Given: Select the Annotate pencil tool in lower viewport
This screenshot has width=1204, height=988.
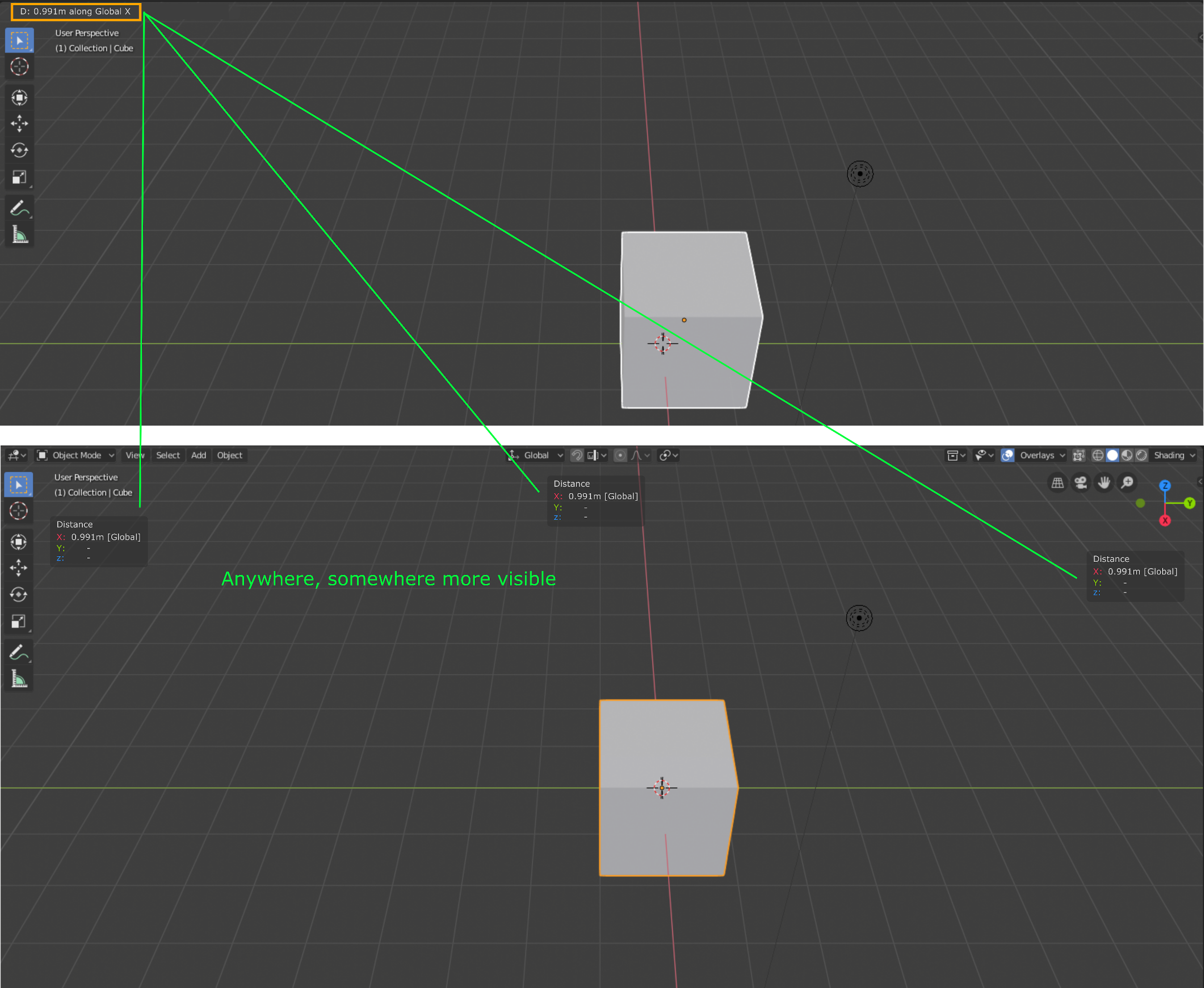Looking at the screenshot, I should [18, 653].
